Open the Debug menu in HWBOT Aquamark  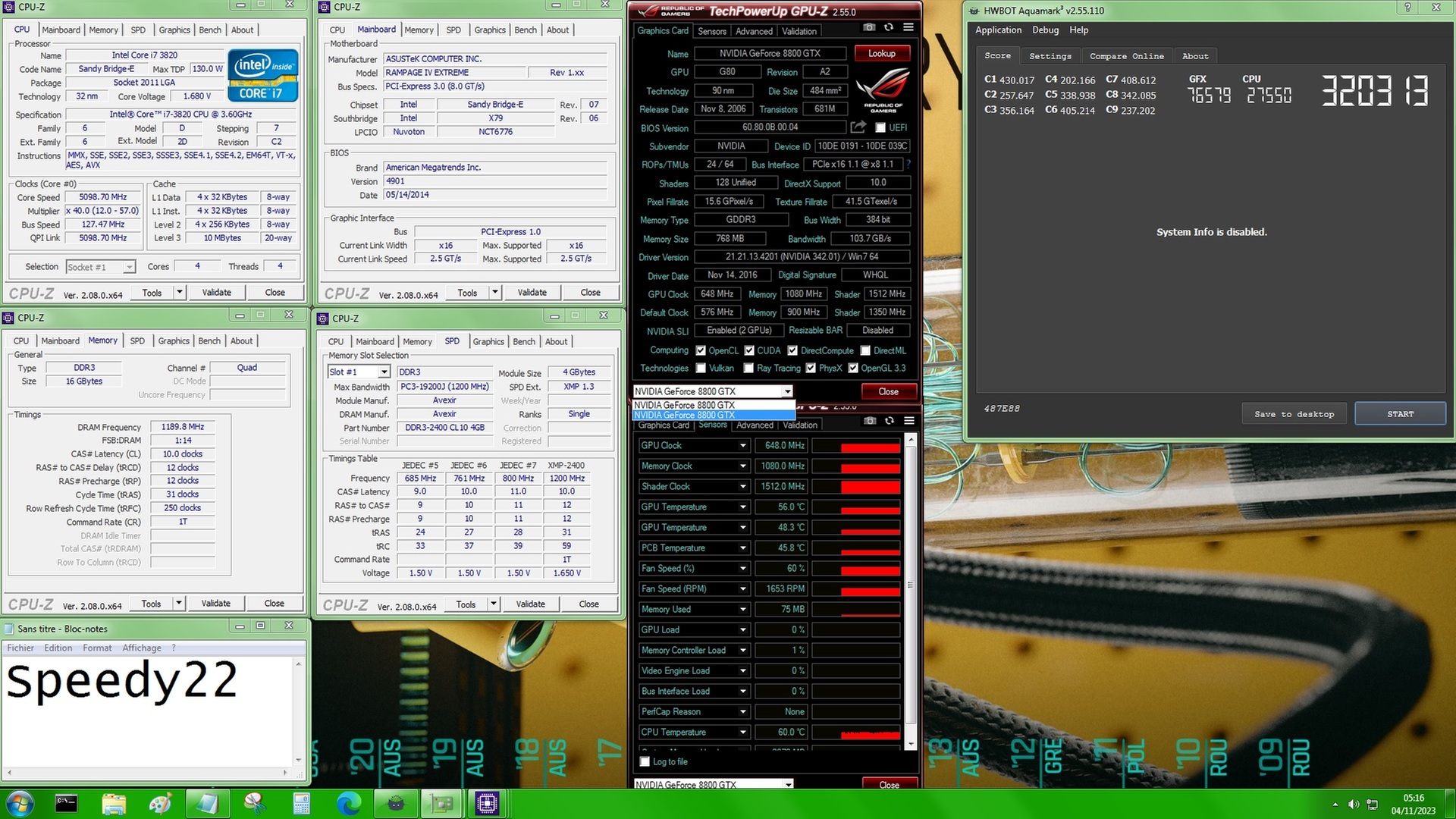click(1045, 30)
